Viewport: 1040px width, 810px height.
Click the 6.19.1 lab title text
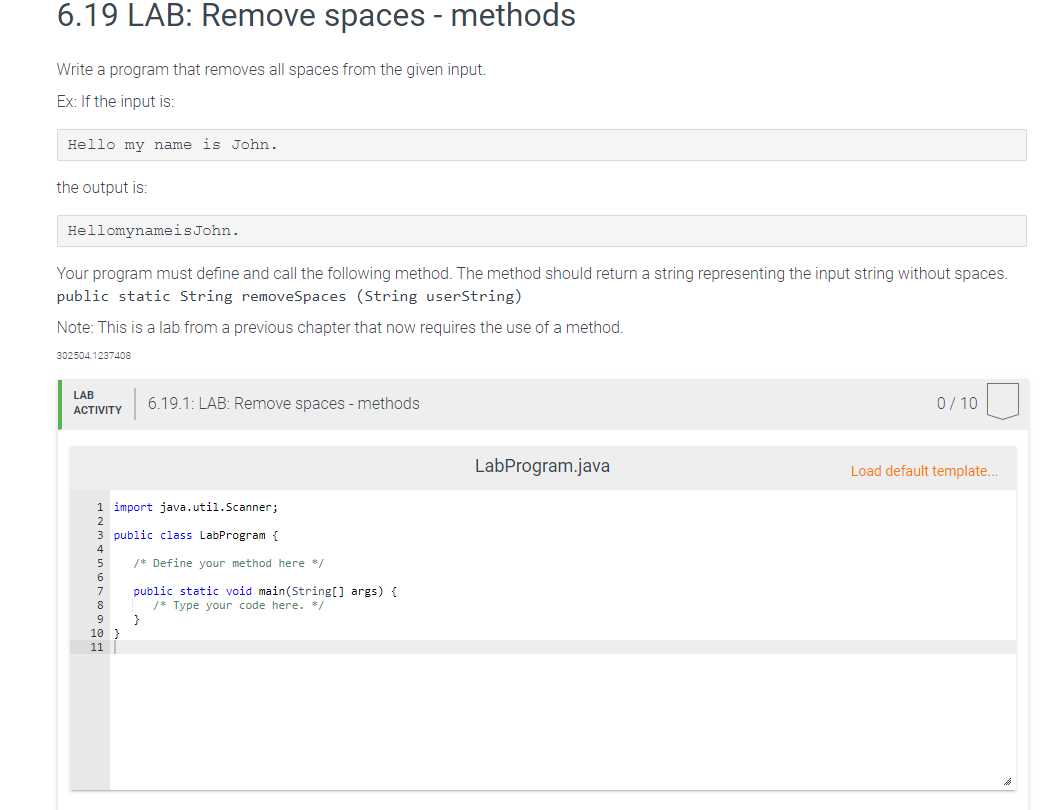(x=282, y=402)
